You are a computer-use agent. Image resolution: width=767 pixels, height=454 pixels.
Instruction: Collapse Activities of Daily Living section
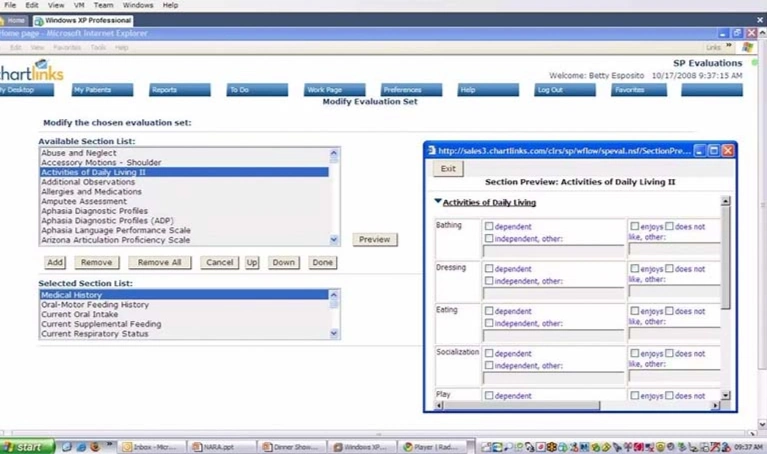click(438, 202)
